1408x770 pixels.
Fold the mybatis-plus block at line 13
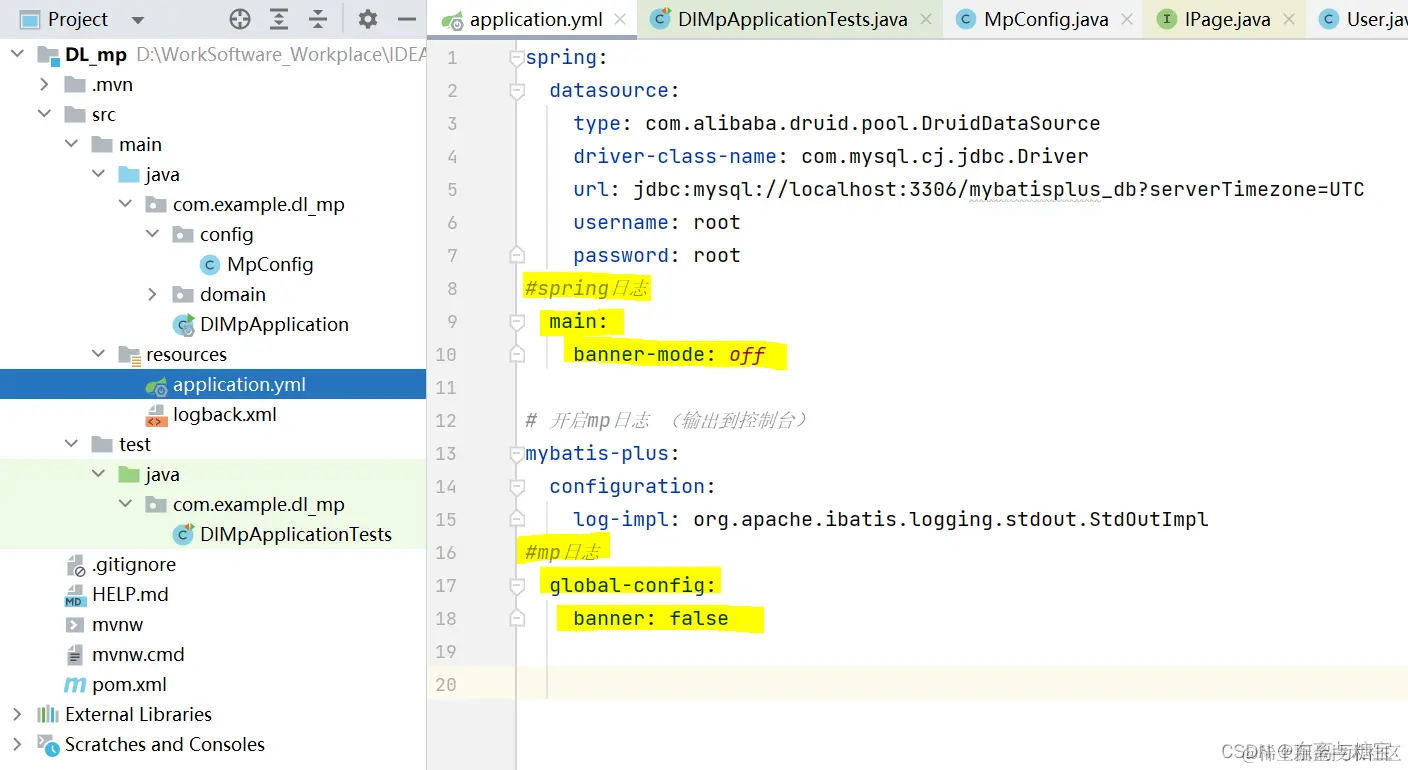[x=517, y=454]
